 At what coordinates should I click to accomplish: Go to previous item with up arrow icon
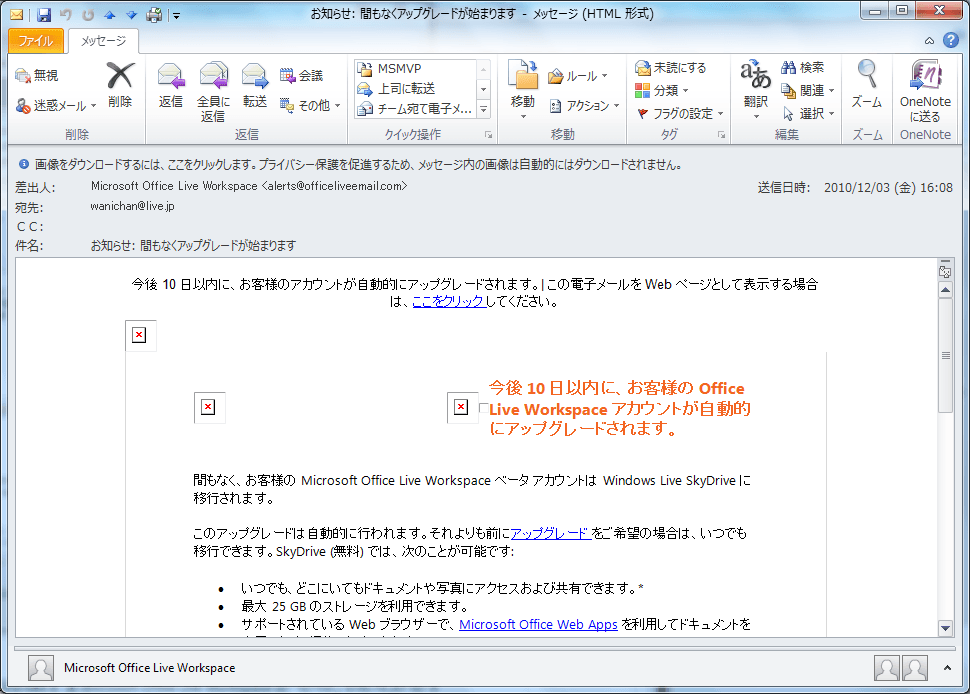[109, 14]
